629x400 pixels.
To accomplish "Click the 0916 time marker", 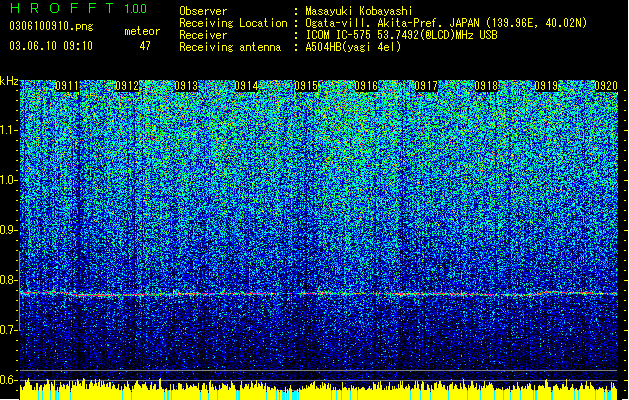I will pyautogui.click(x=366, y=86).
